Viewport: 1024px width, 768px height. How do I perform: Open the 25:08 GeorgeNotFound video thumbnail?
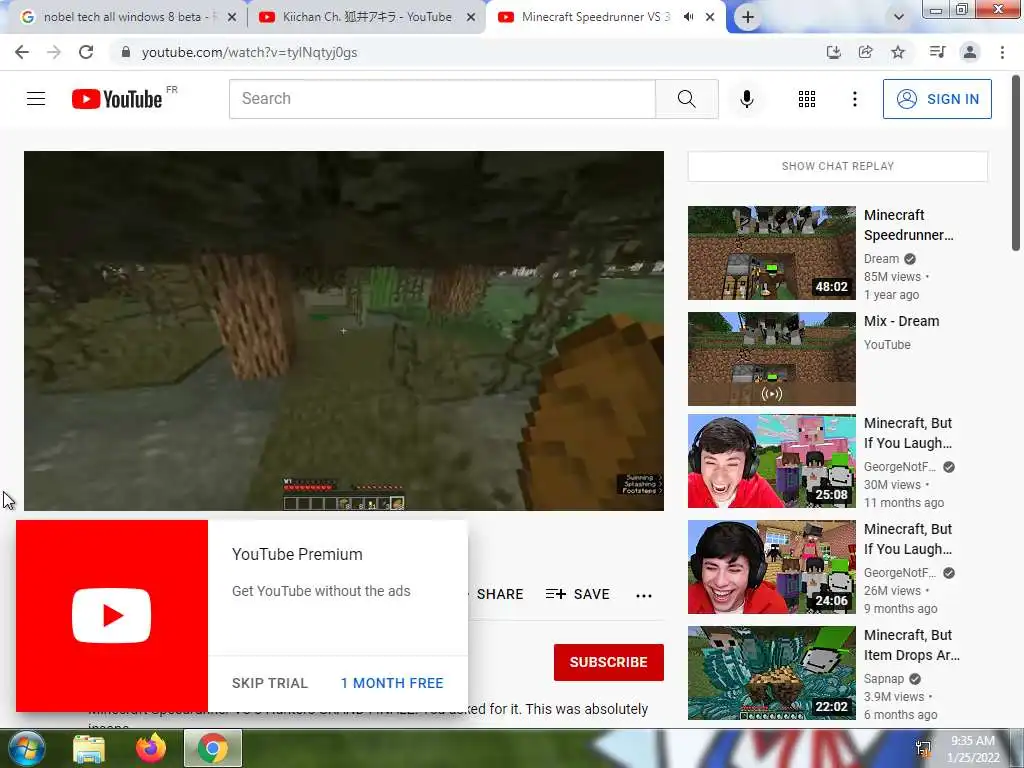tap(771, 460)
